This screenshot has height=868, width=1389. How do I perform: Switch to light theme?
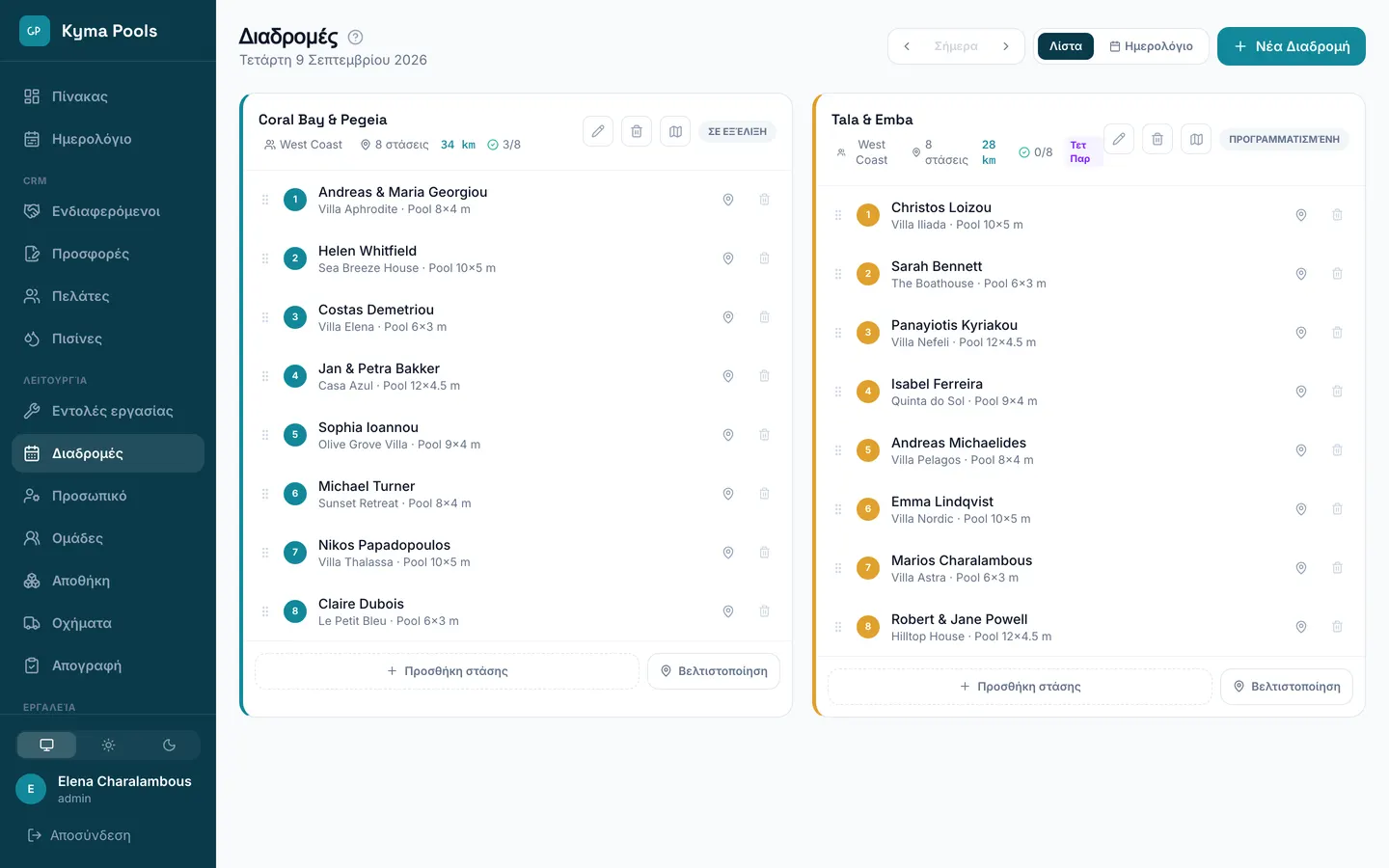point(108,745)
